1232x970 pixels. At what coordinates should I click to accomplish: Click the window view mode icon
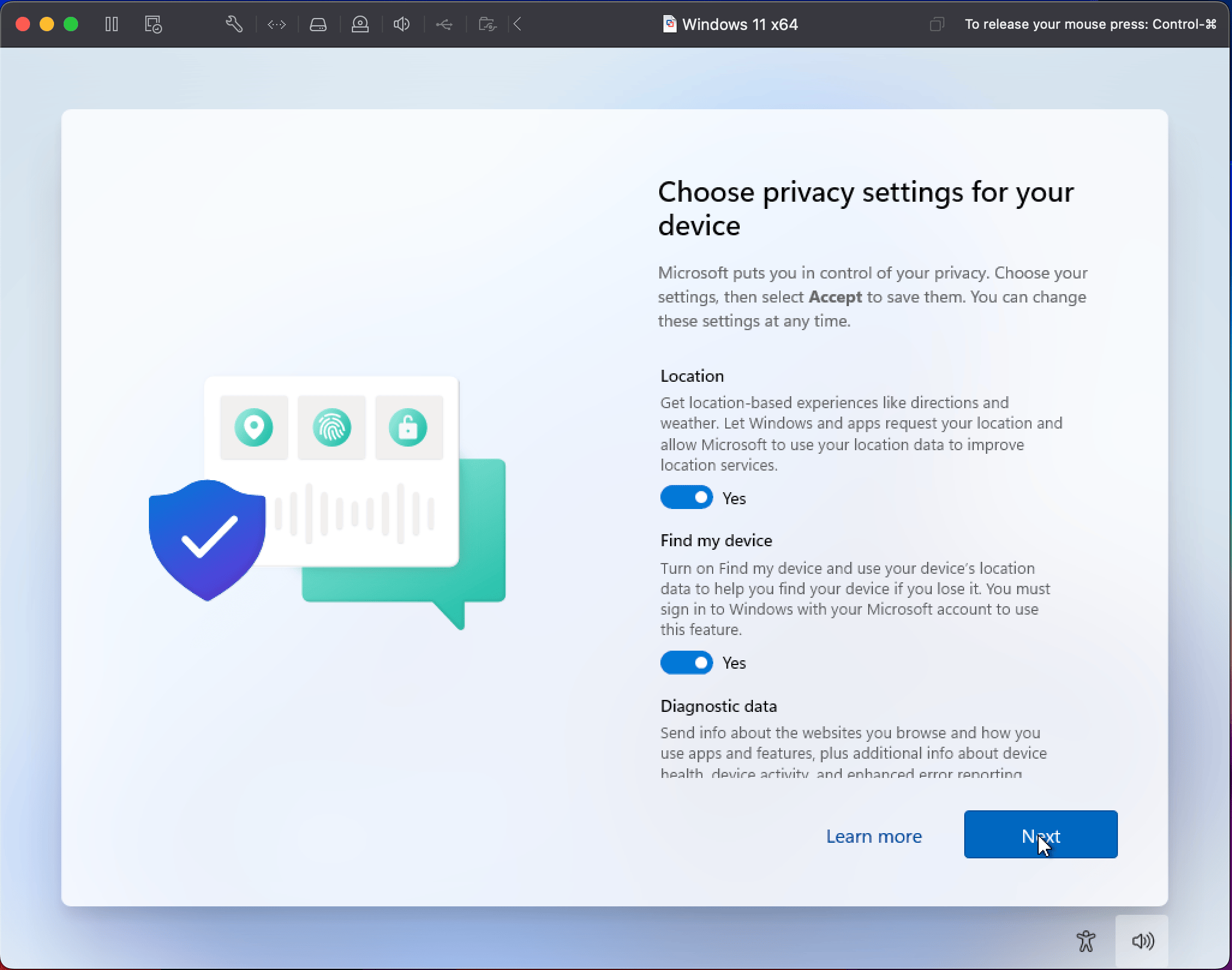[937, 24]
